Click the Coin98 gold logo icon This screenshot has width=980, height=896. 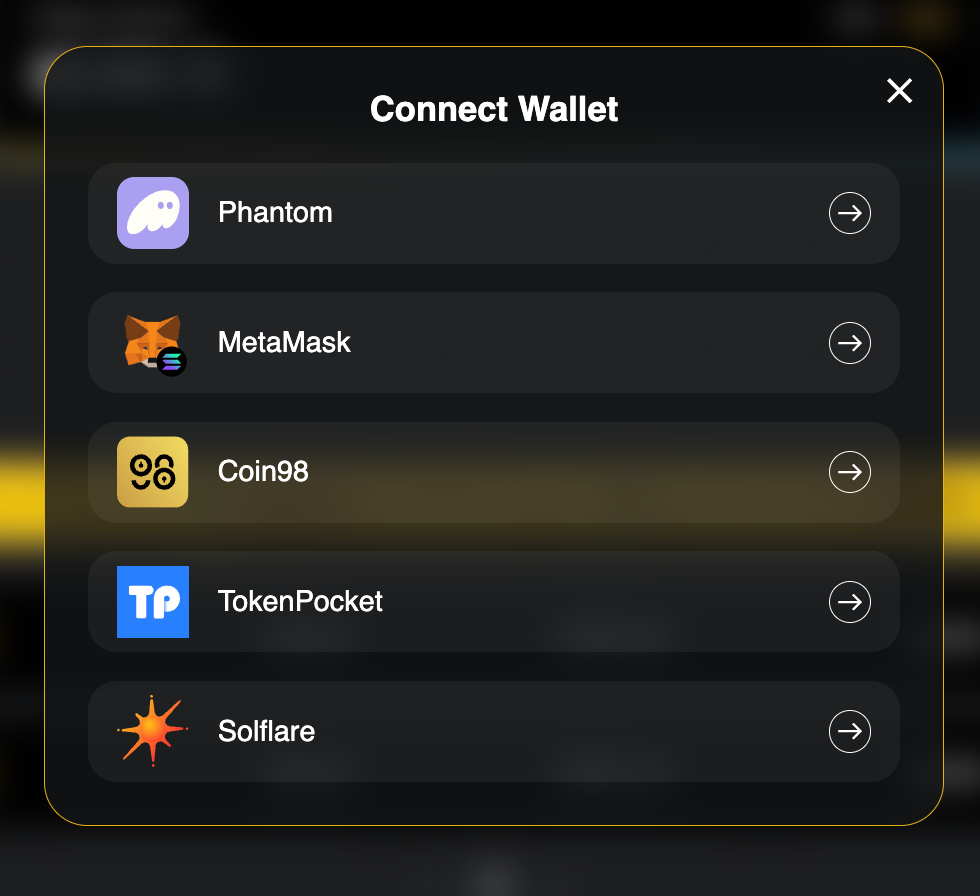(x=153, y=472)
